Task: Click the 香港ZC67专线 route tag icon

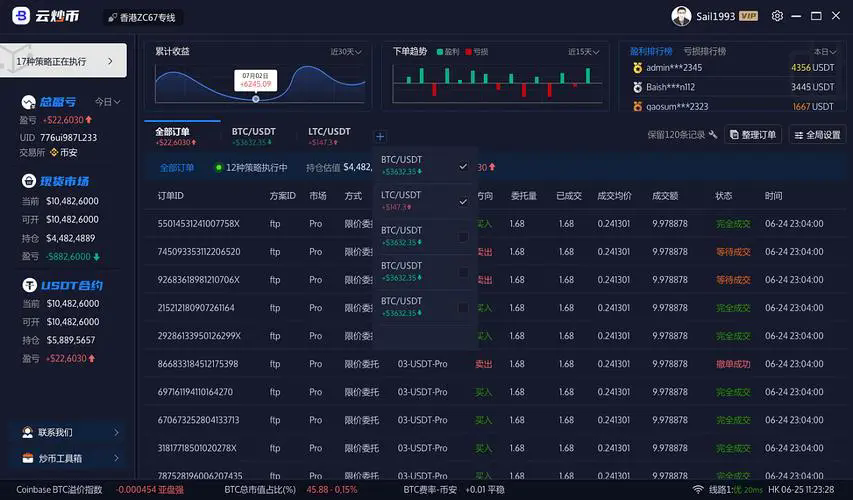Action: tap(110, 17)
